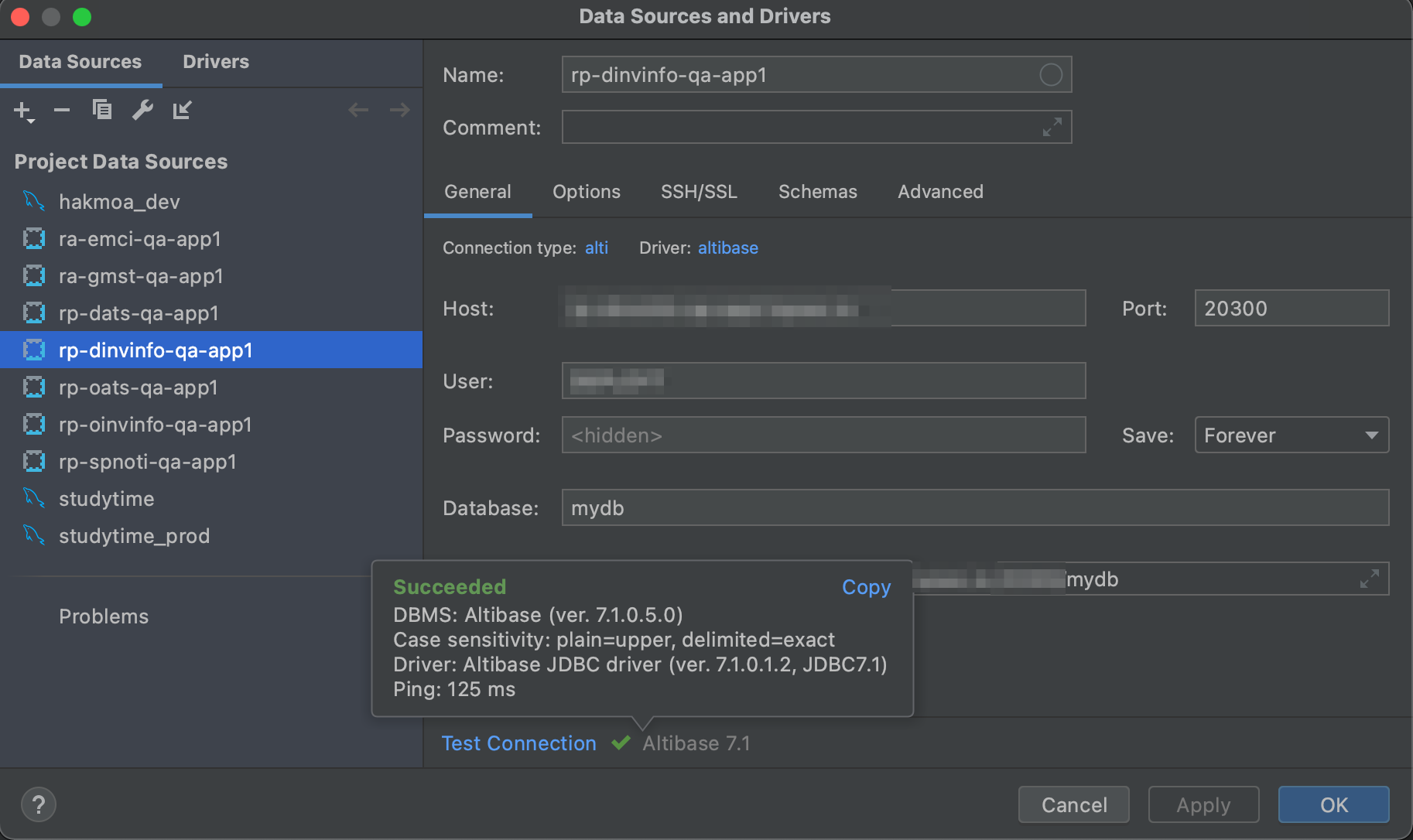
Task: Open driver settings wrench icon
Action: point(142,110)
